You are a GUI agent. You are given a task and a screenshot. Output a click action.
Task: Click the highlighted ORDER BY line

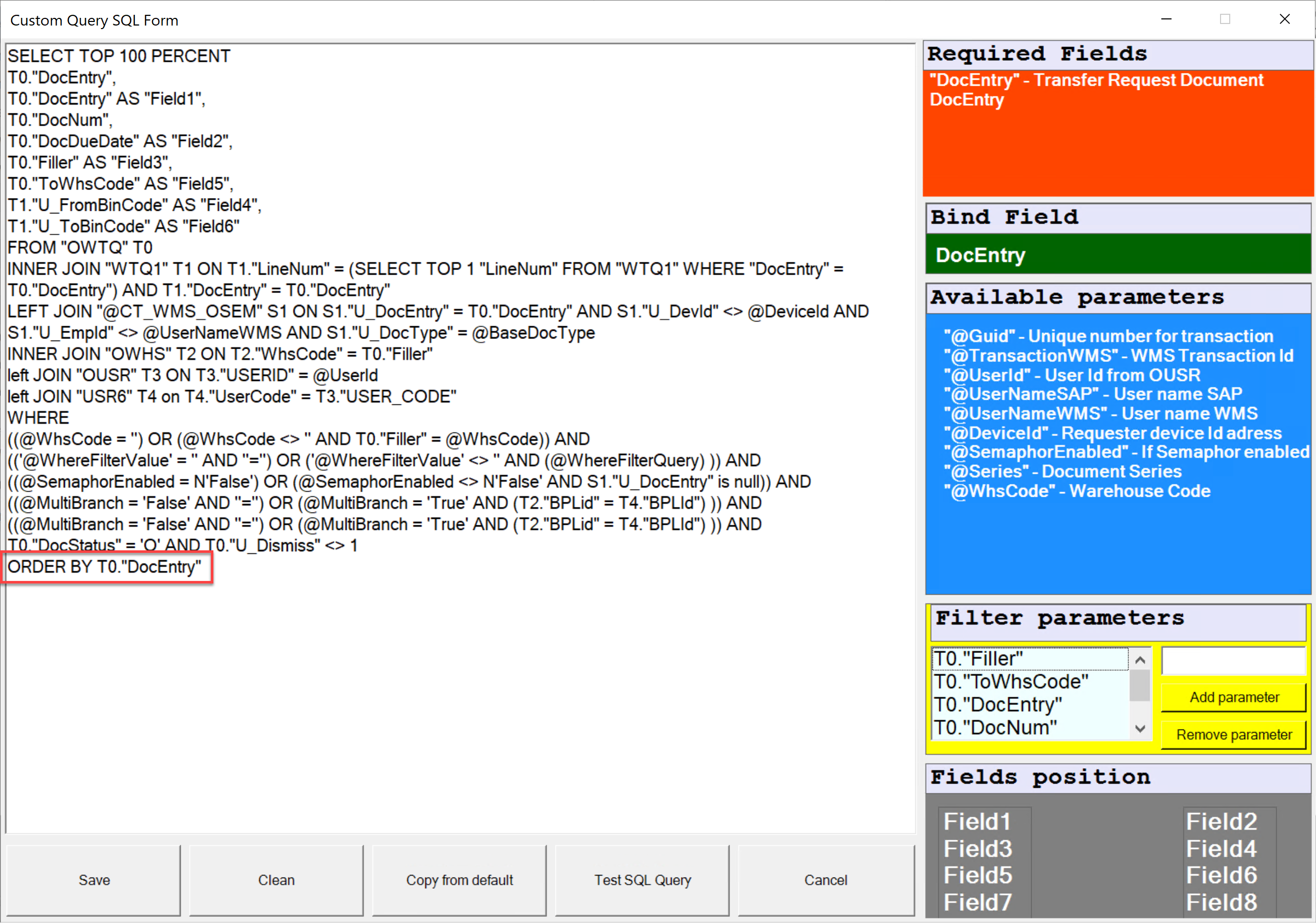coord(104,567)
